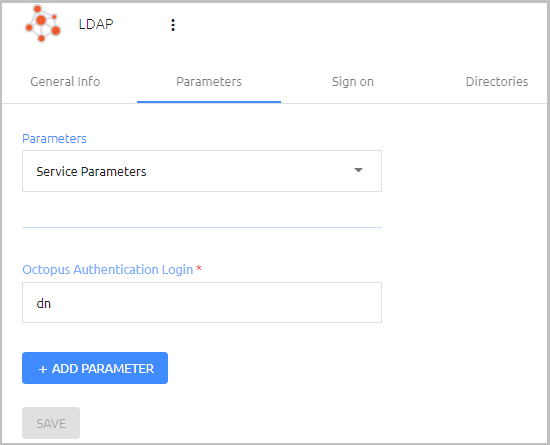Click the greyed-out SAVE button

(x=51, y=423)
